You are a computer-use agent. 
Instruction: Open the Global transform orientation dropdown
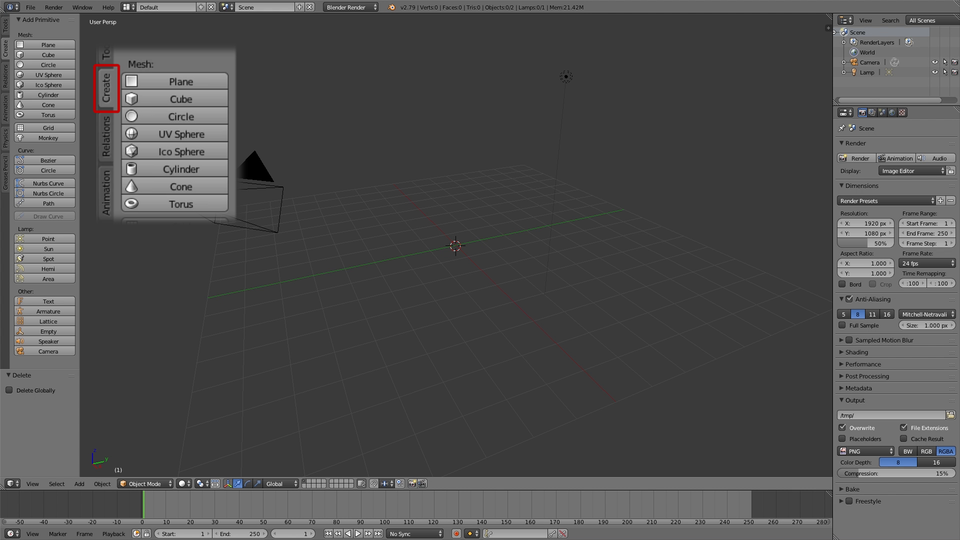tap(282, 484)
